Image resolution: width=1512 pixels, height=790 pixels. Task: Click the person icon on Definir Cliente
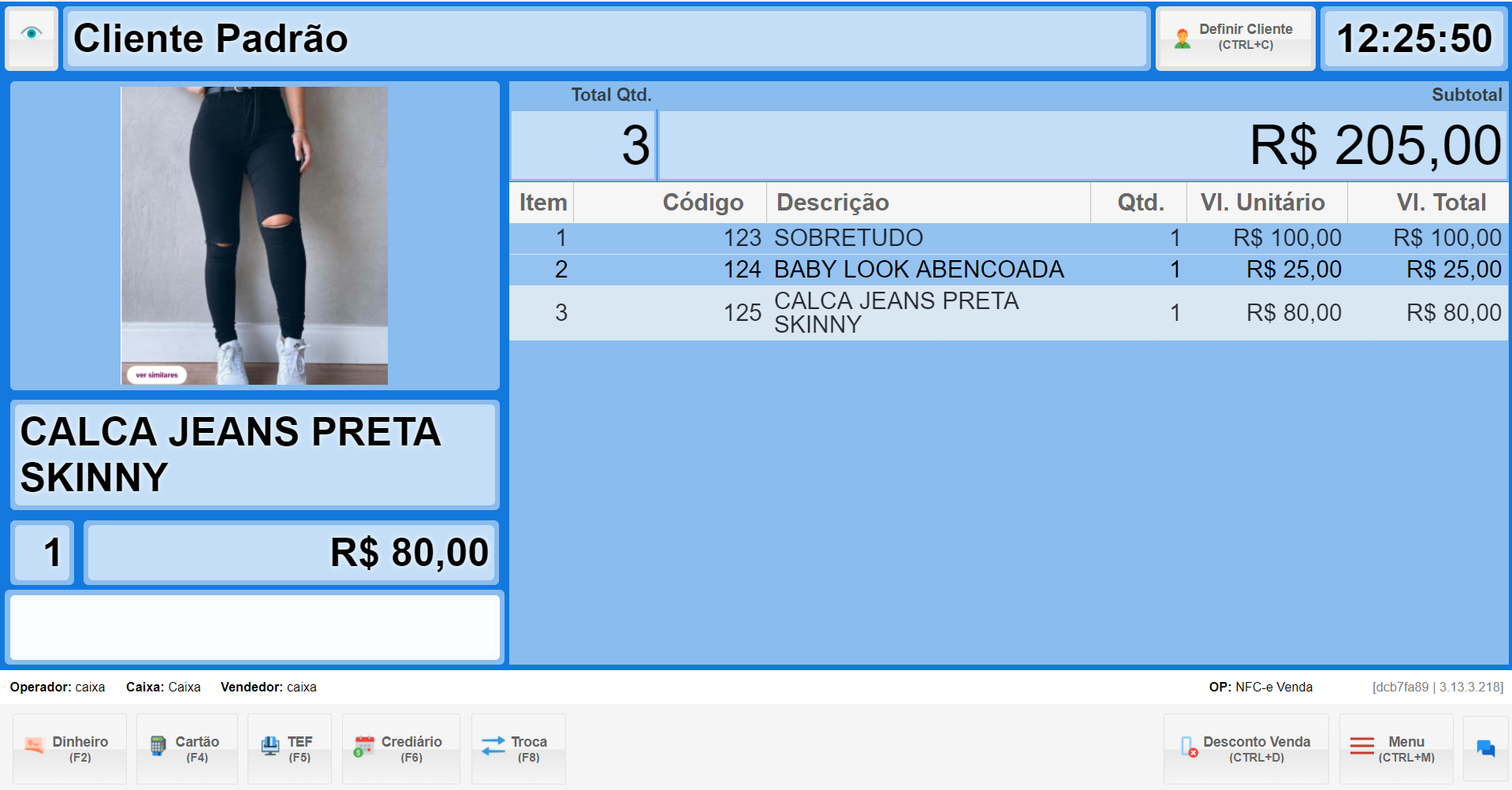(x=1182, y=39)
